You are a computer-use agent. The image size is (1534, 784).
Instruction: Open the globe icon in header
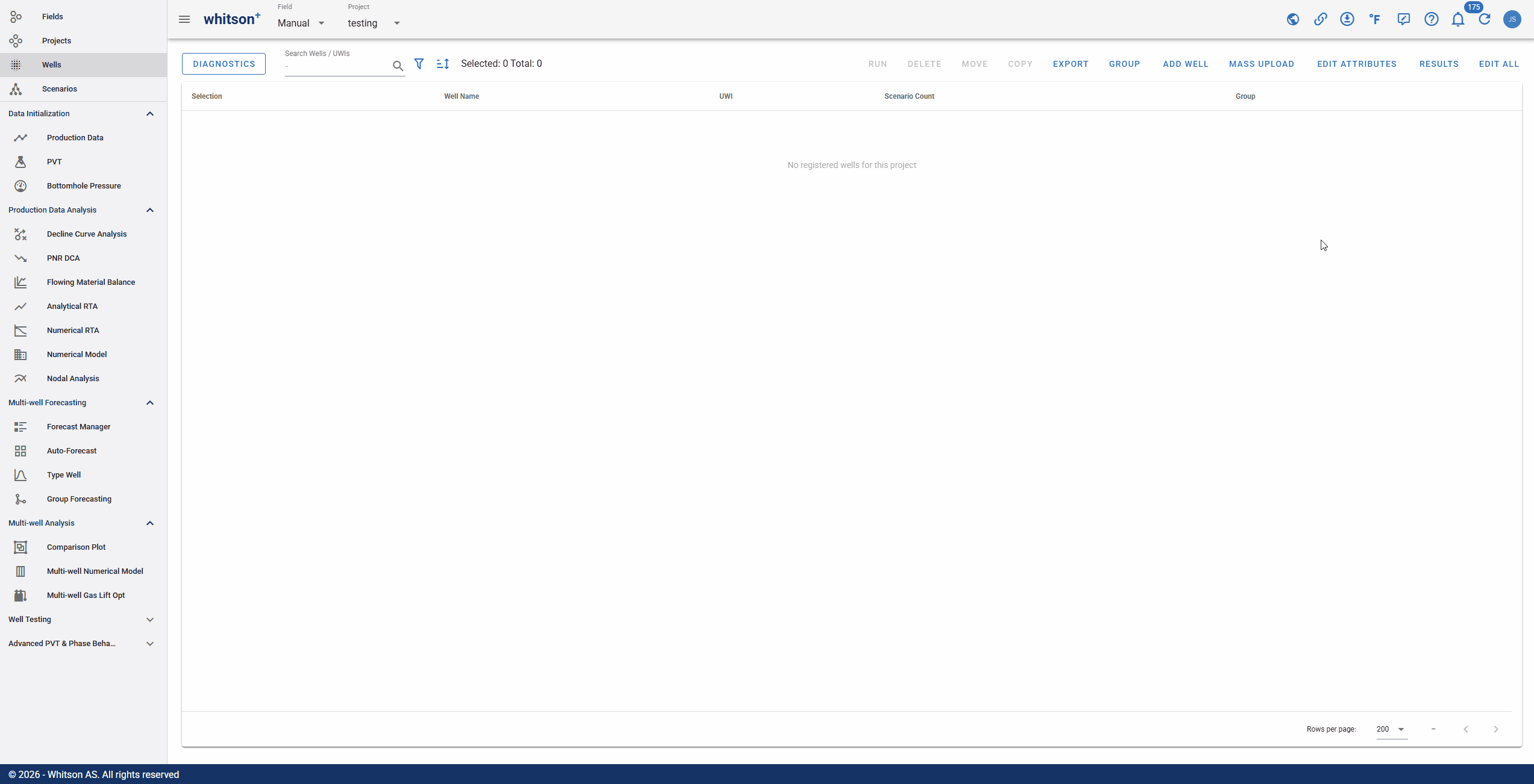pos(1292,19)
